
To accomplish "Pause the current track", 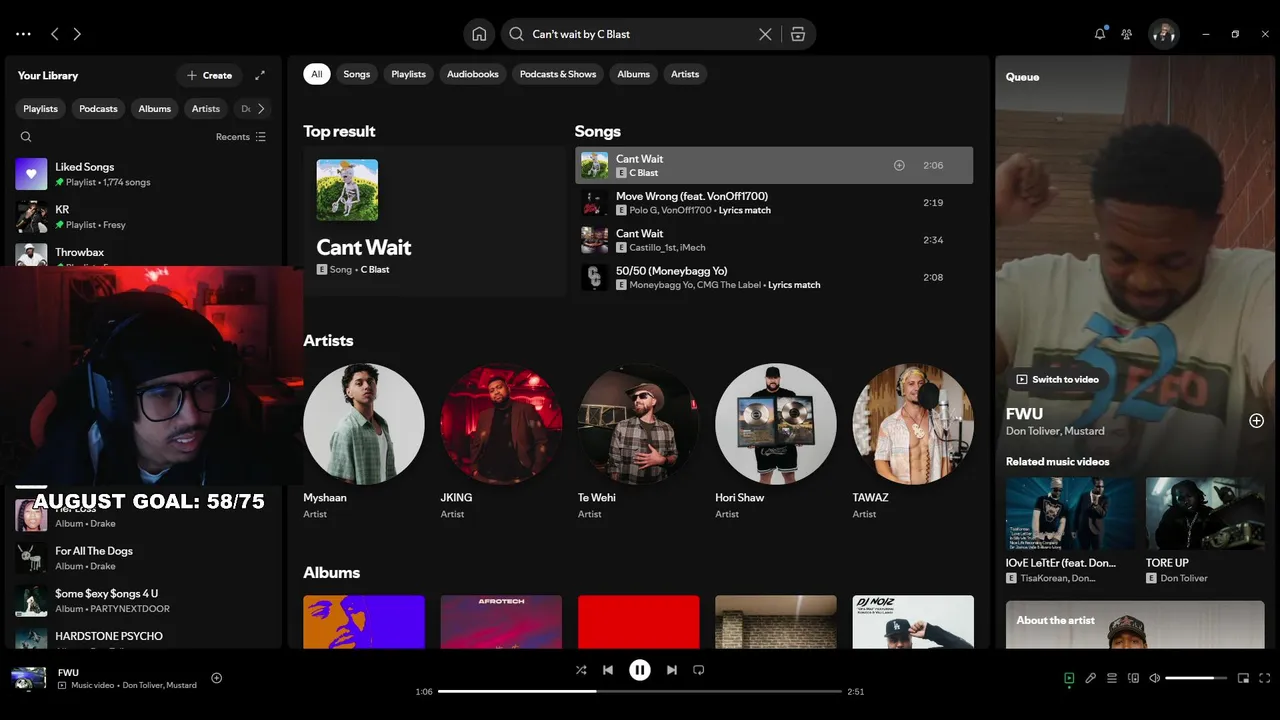I will coord(640,670).
